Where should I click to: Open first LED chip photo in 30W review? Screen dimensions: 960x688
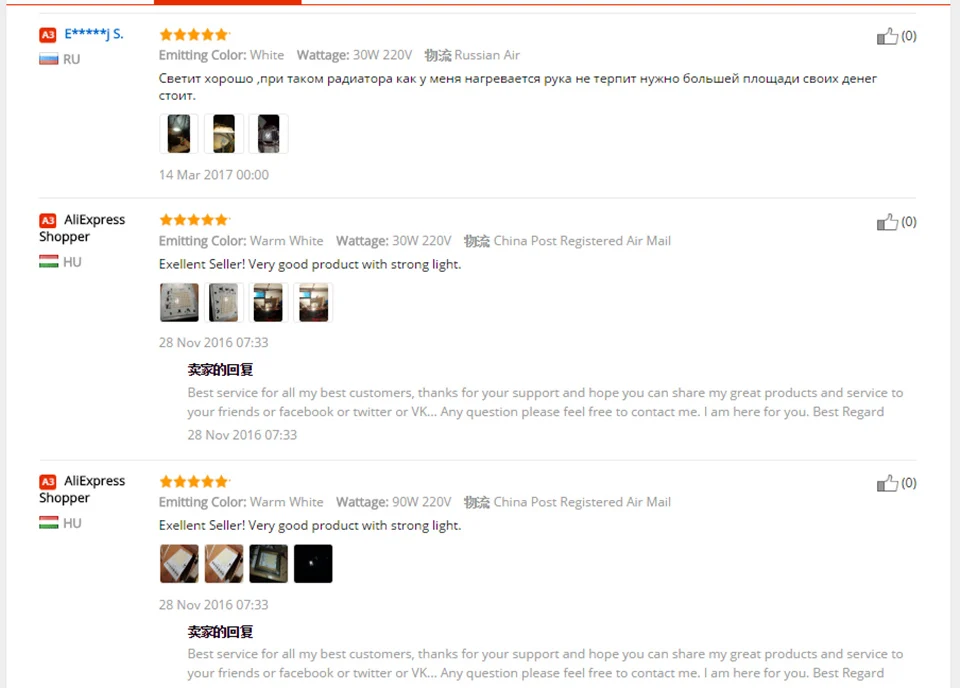click(179, 302)
